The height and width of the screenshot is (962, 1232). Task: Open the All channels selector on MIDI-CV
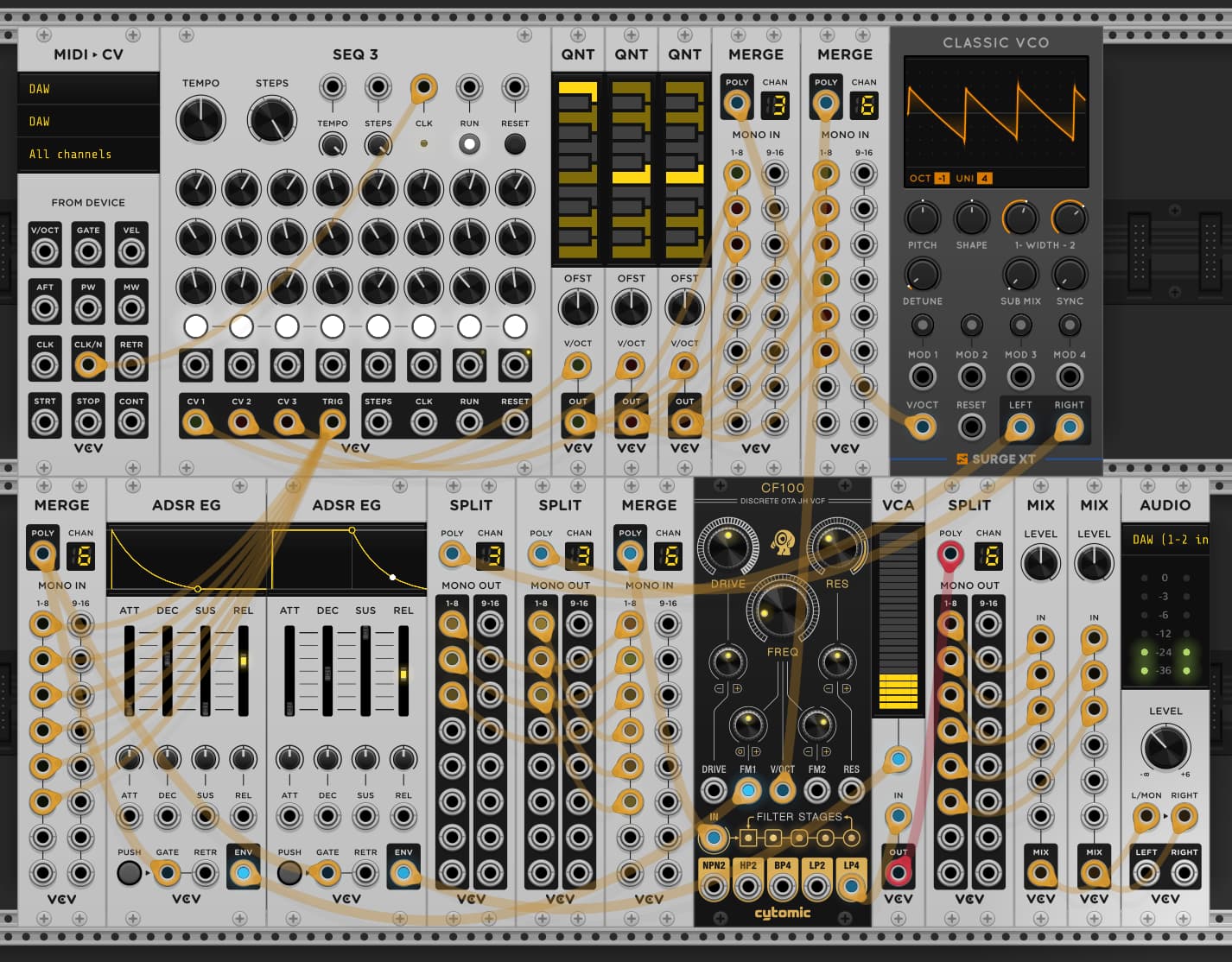click(88, 155)
